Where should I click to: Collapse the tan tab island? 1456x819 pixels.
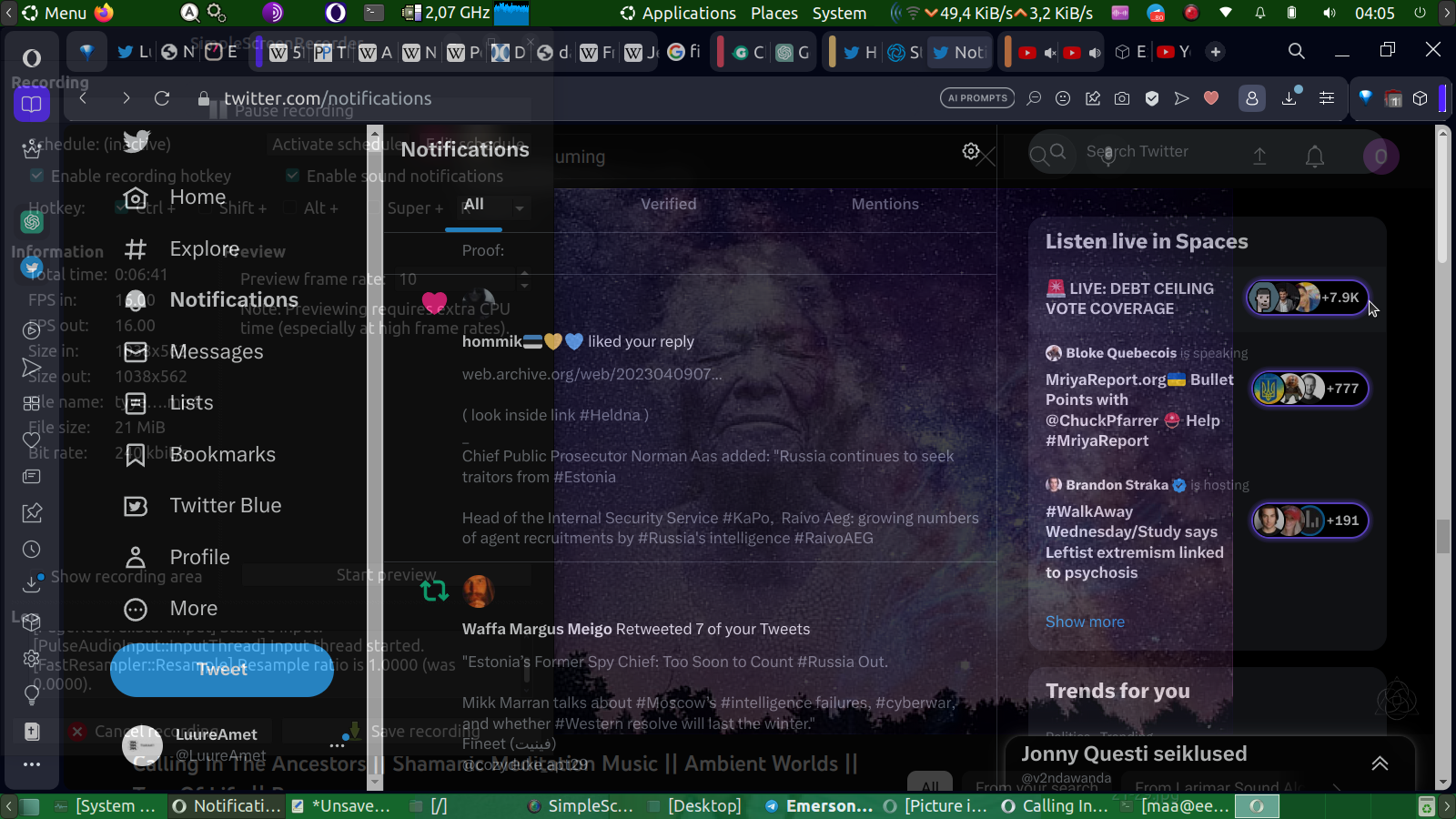(x=832, y=52)
